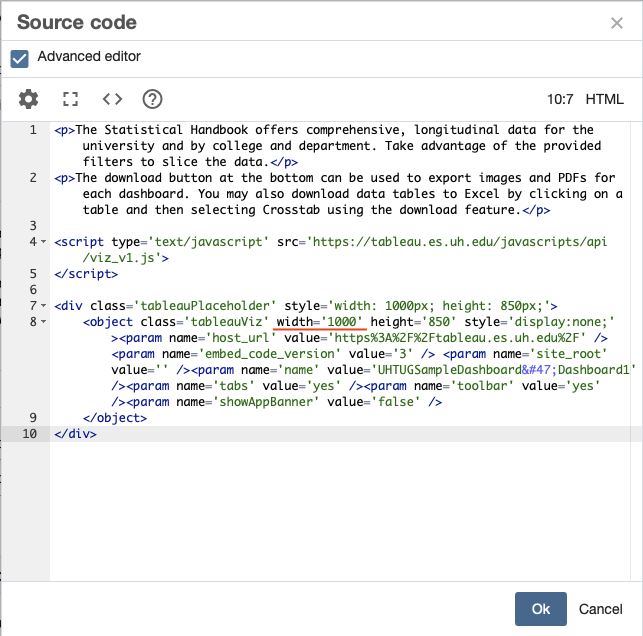Select line number 1 in gutter
The height and width of the screenshot is (636, 643).
[33, 130]
